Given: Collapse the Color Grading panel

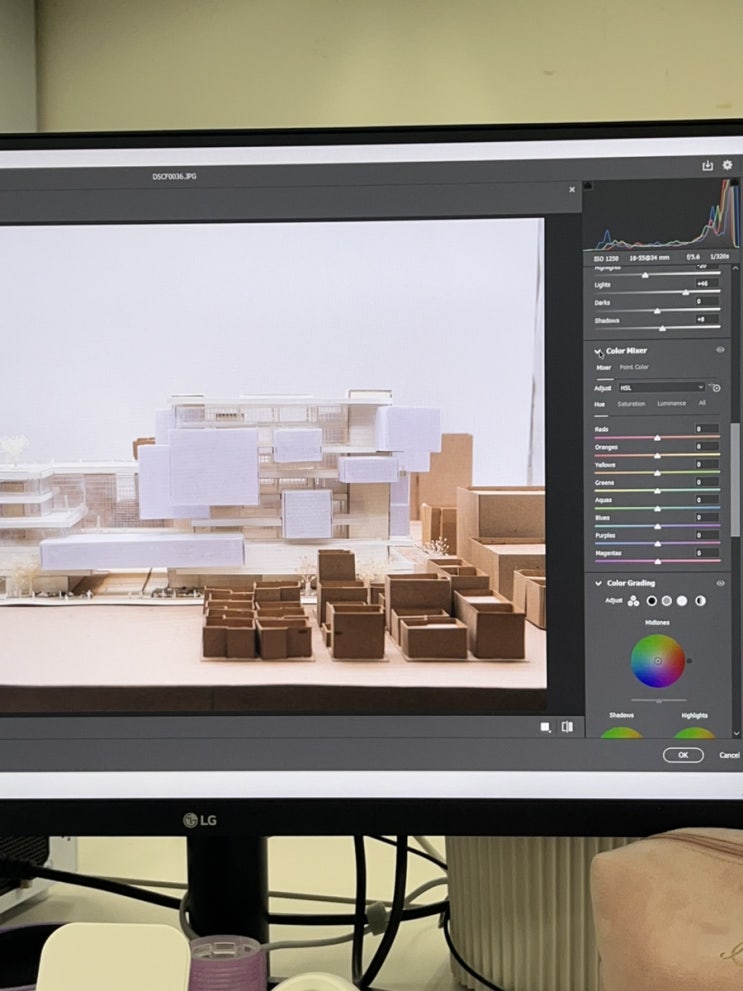Looking at the screenshot, I should click(x=598, y=583).
